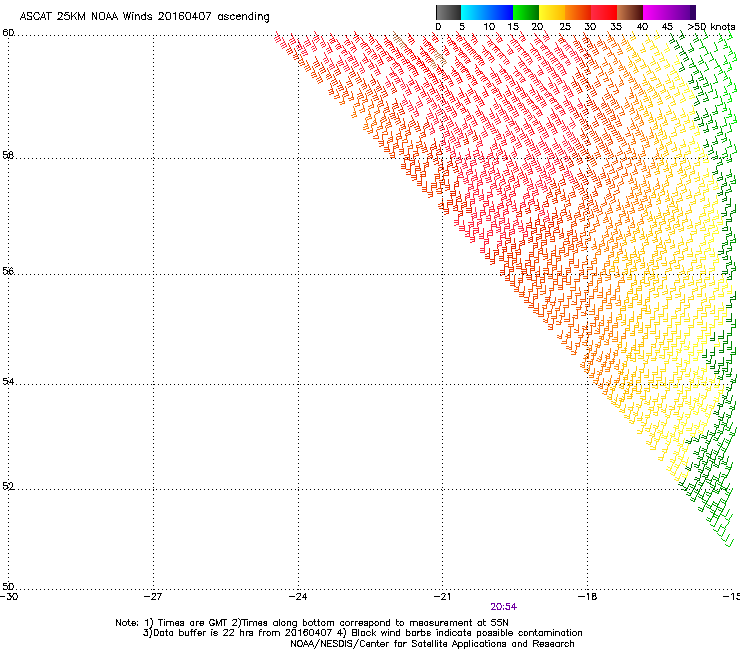
Task: Click the longitude -18 axis label
Action: pyautogui.click(x=588, y=597)
